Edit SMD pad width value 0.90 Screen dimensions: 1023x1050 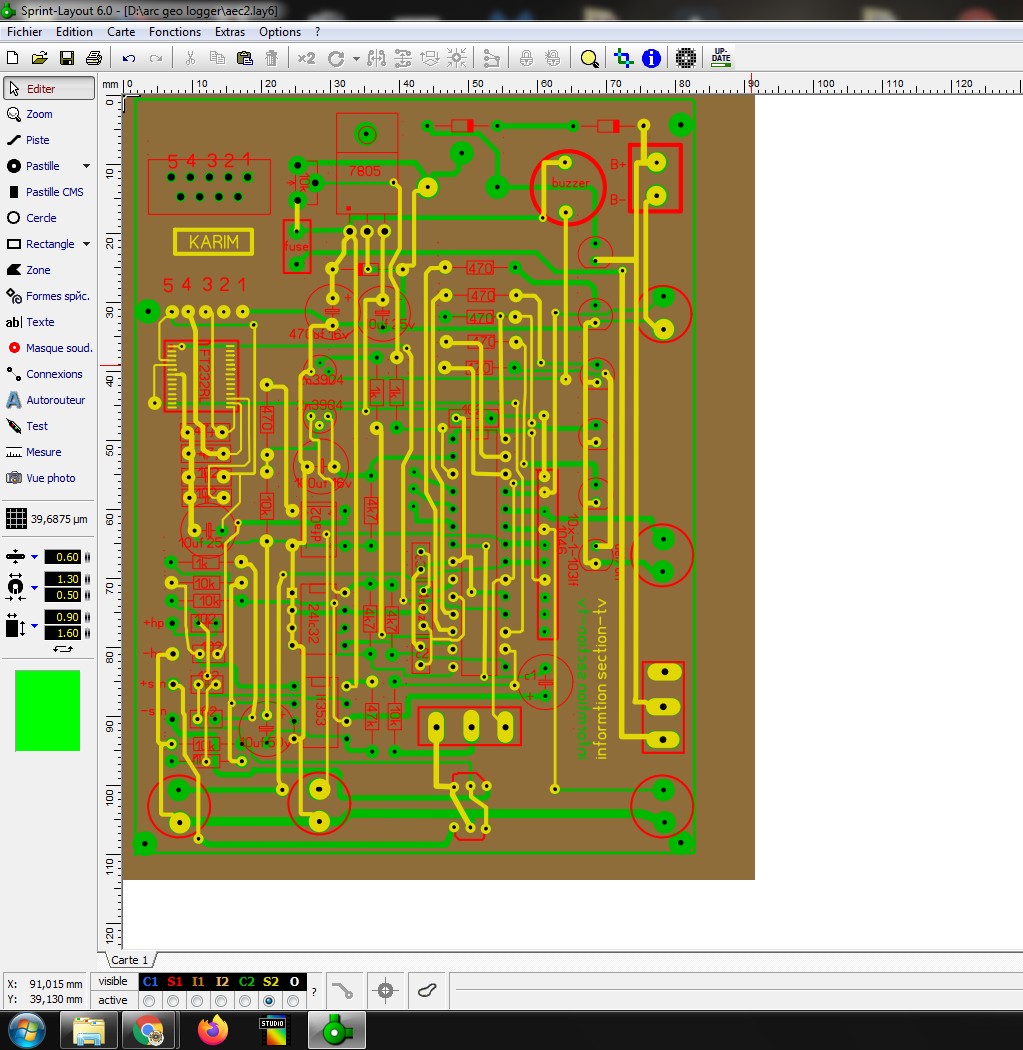[x=63, y=617]
